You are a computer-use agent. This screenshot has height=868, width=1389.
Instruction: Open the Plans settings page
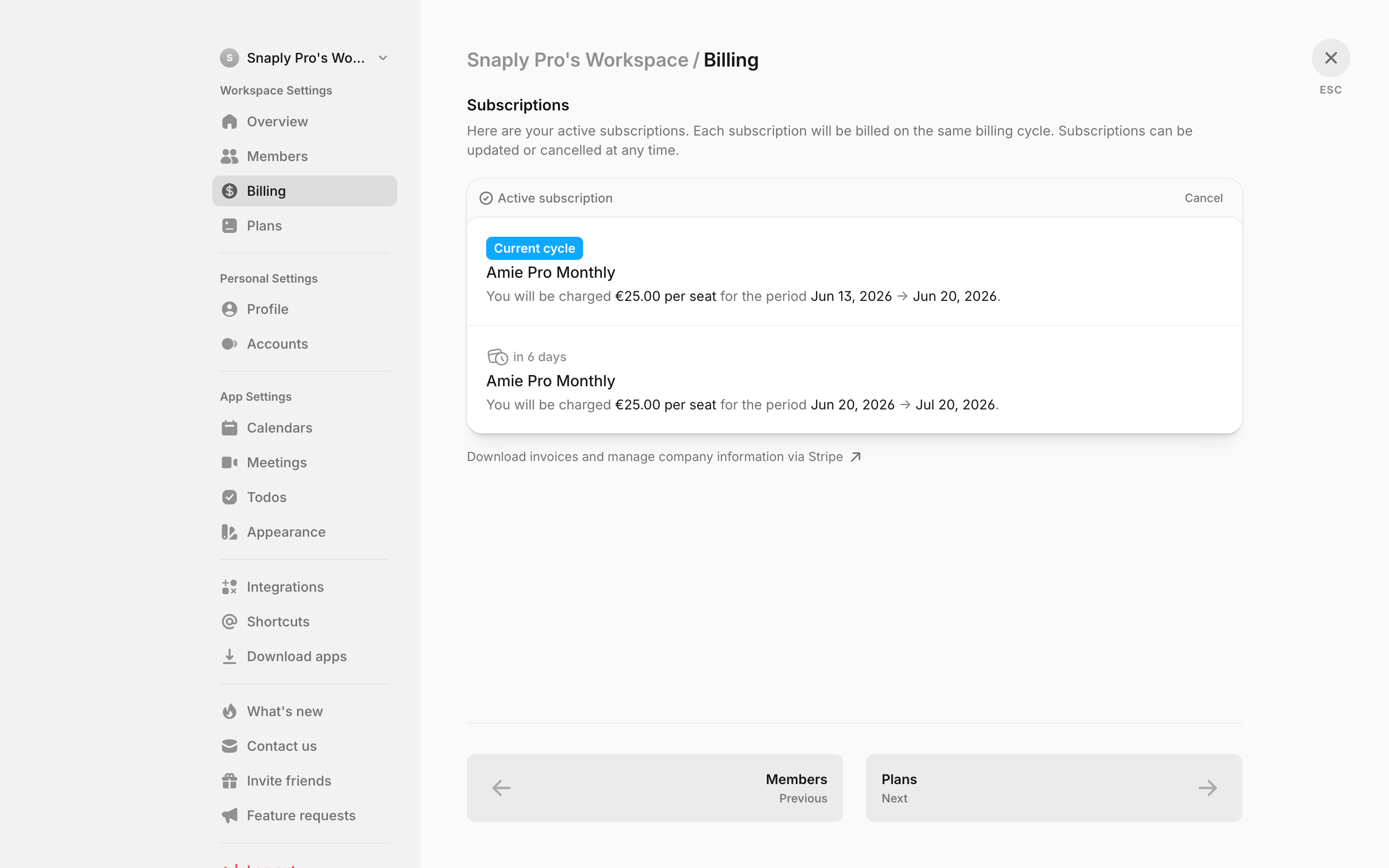point(304,226)
